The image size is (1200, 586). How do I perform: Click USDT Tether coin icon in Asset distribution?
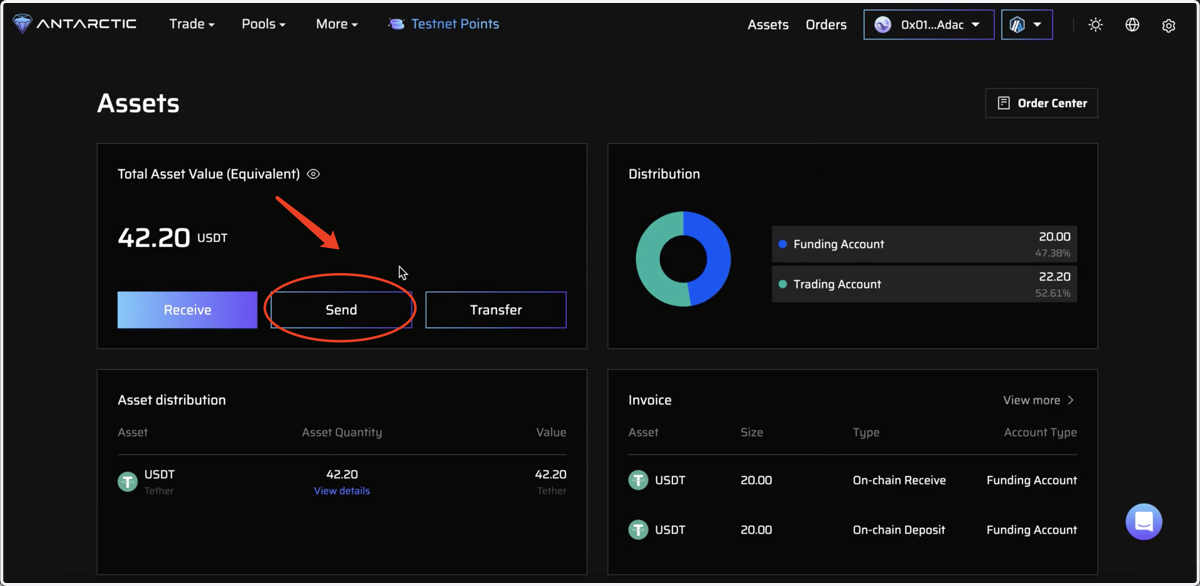click(x=128, y=482)
